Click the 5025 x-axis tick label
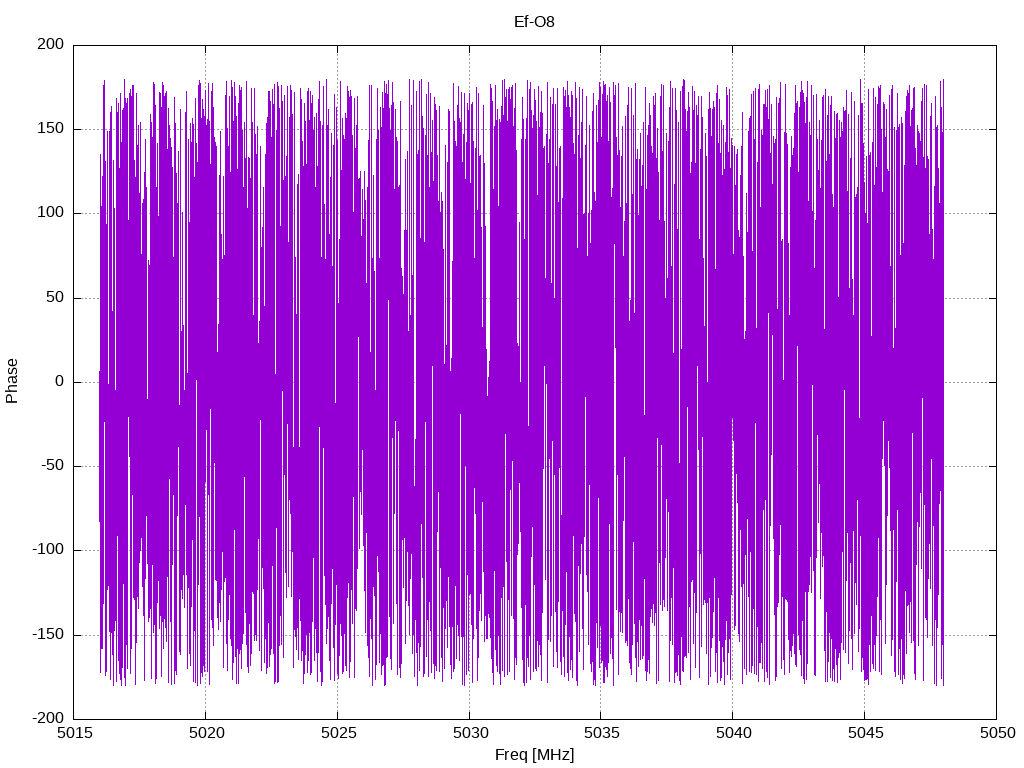 tap(338, 733)
